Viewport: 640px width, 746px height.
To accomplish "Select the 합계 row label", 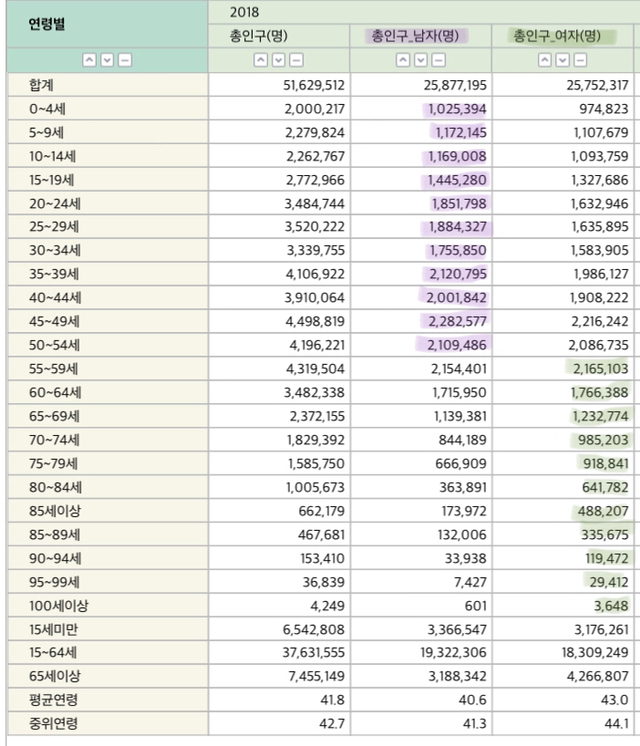I will [x=42, y=85].
